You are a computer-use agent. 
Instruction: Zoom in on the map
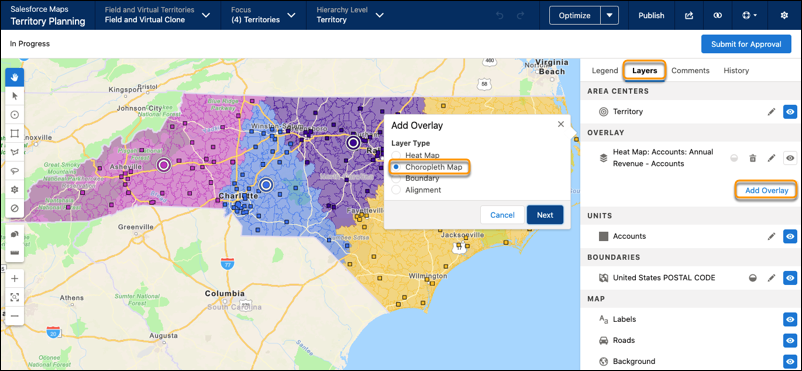pos(14,278)
